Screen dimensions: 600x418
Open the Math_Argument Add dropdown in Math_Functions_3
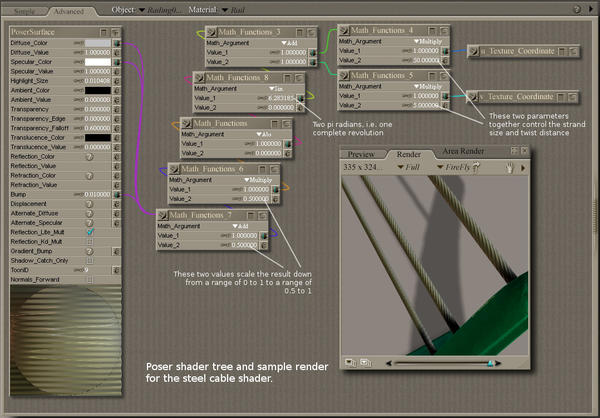click(x=290, y=43)
